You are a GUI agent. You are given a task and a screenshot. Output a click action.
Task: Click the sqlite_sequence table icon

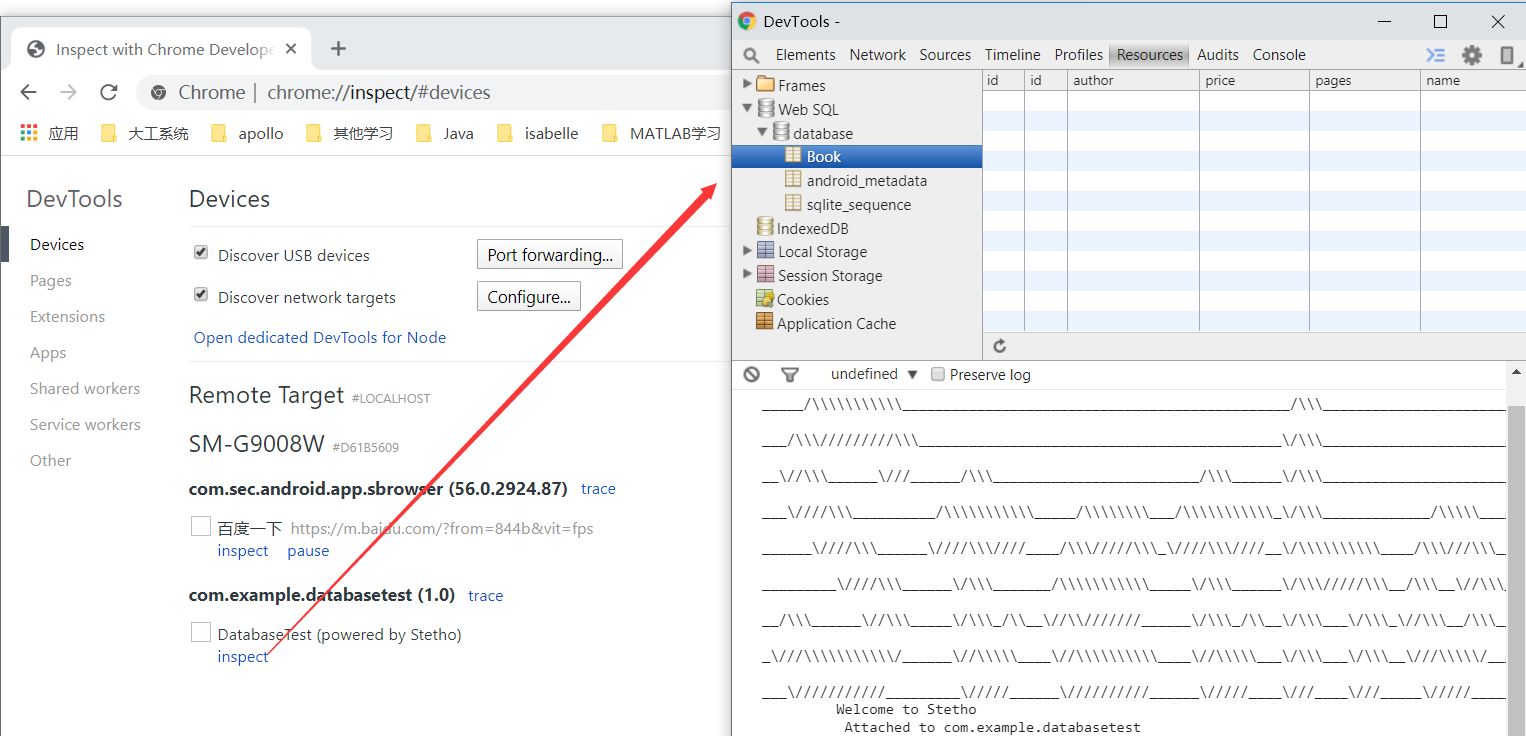pyautogui.click(x=793, y=204)
